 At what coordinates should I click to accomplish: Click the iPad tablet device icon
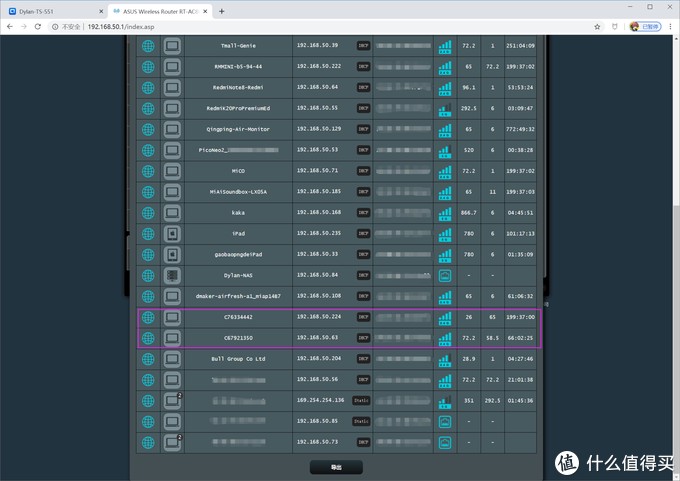pos(172,234)
